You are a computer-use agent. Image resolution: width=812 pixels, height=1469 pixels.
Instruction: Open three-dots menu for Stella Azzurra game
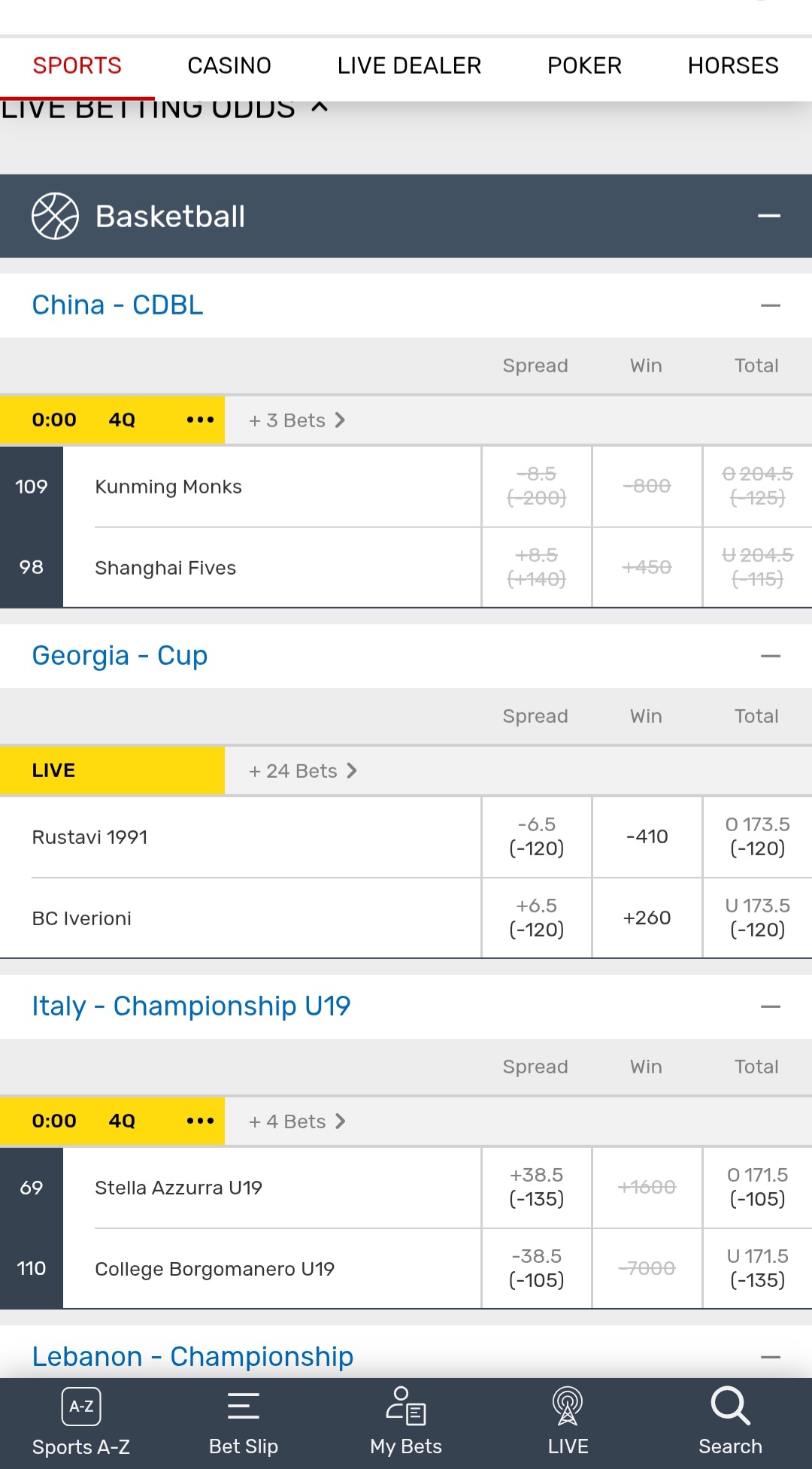(200, 1121)
